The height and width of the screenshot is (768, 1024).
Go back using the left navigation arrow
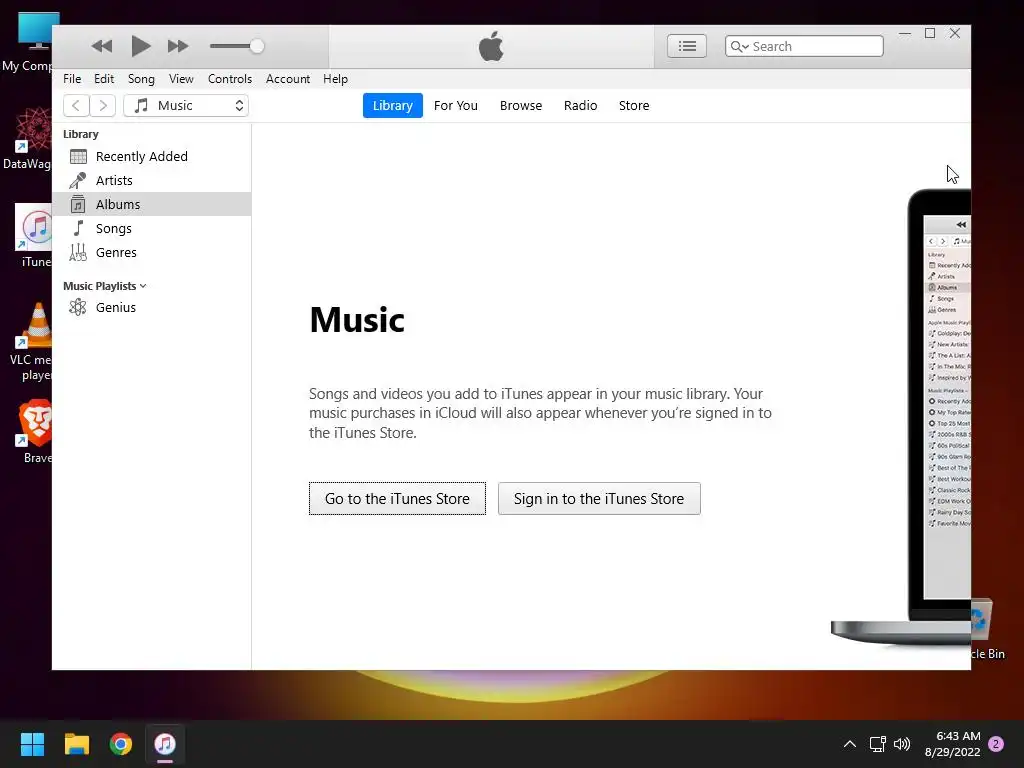(76, 105)
